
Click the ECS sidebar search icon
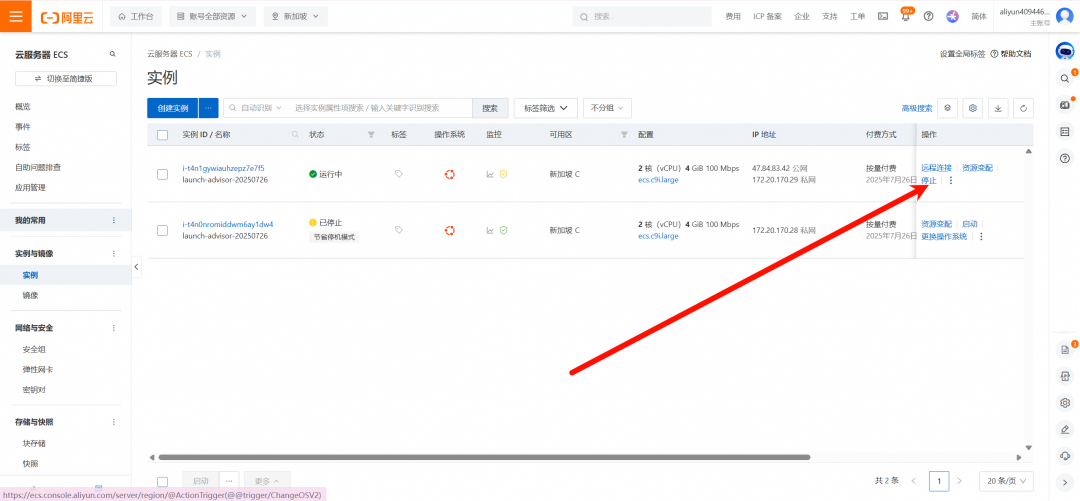(112, 54)
